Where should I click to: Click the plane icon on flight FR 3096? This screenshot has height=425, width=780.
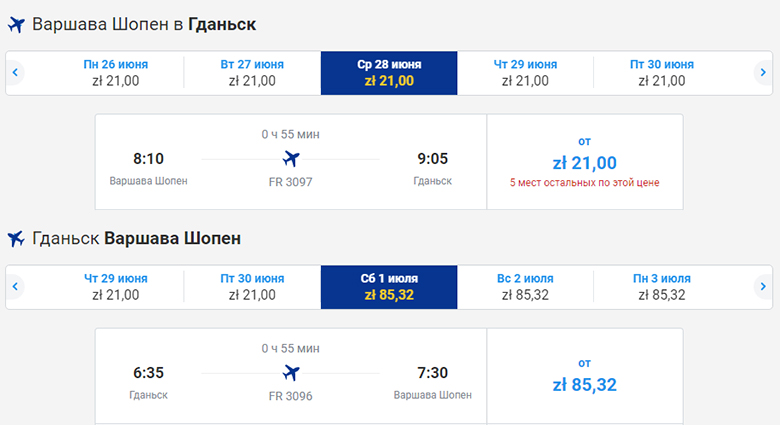(x=291, y=372)
